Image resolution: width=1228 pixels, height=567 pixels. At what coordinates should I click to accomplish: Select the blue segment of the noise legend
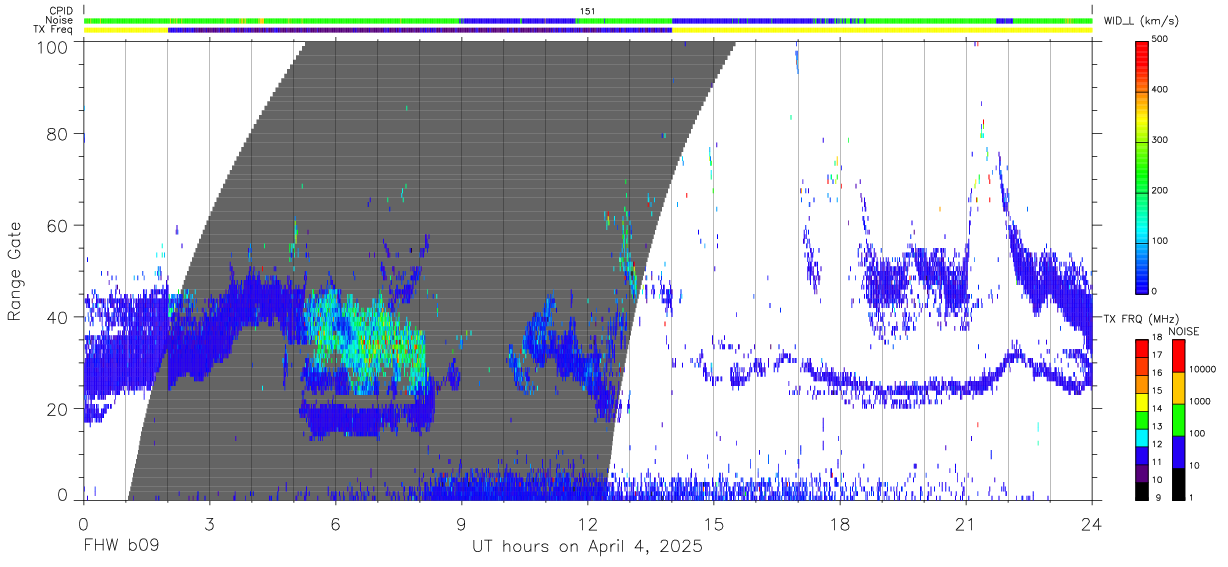1177,452
